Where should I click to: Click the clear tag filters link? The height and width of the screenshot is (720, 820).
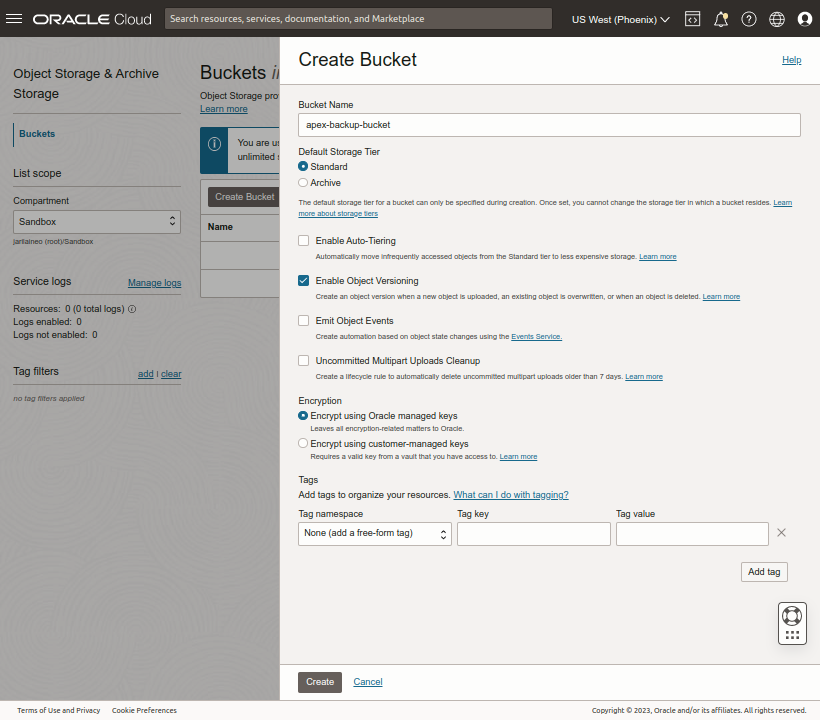point(171,374)
